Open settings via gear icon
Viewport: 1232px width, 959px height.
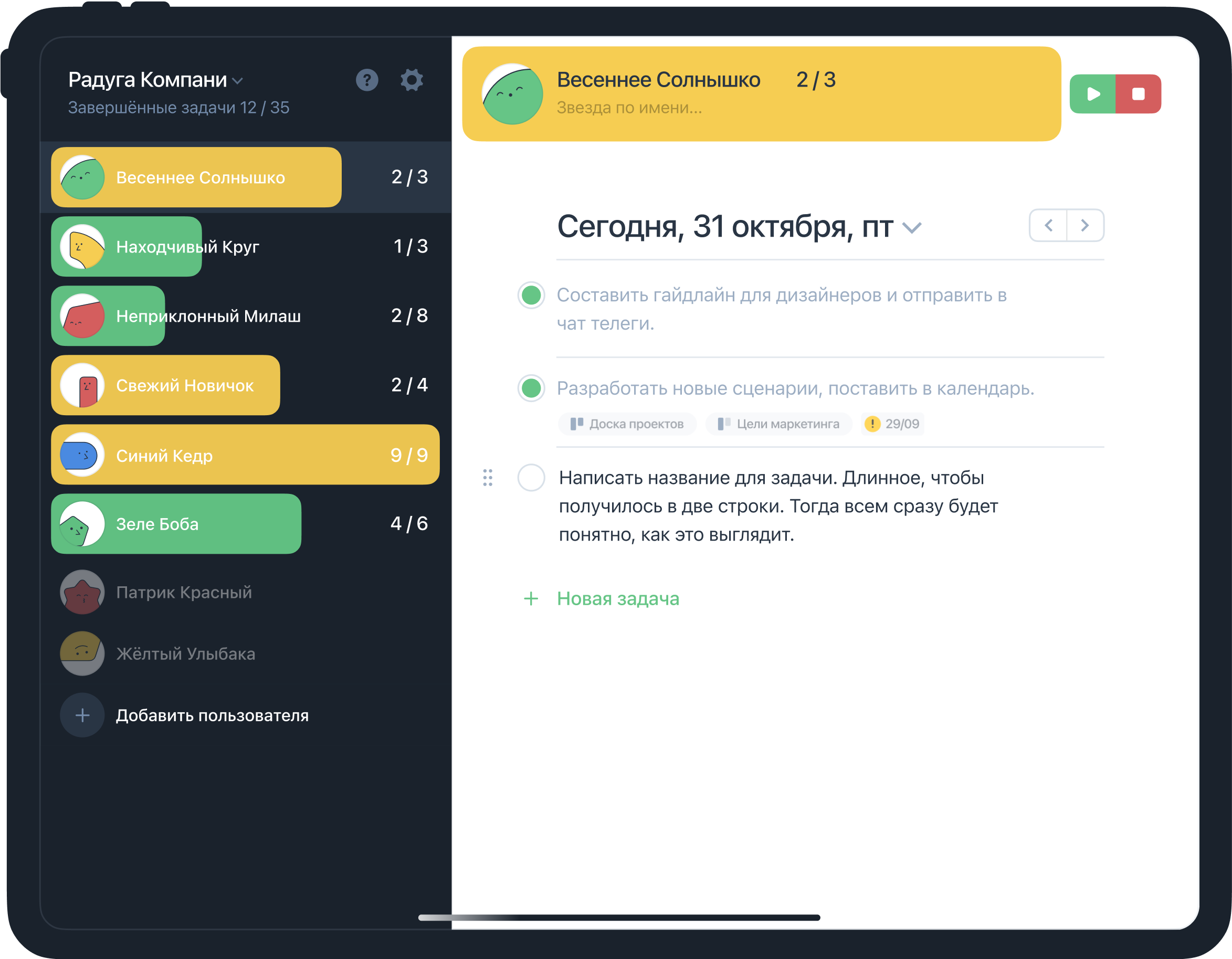pos(412,80)
